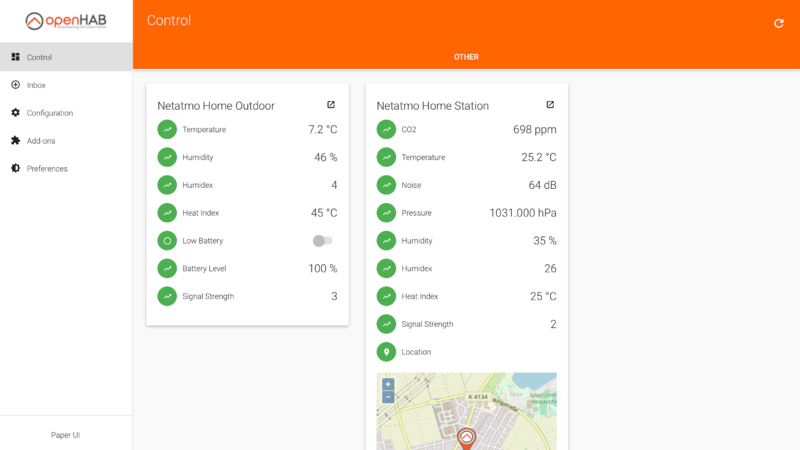
Task: Select the OTHER tab
Action: tap(466, 57)
